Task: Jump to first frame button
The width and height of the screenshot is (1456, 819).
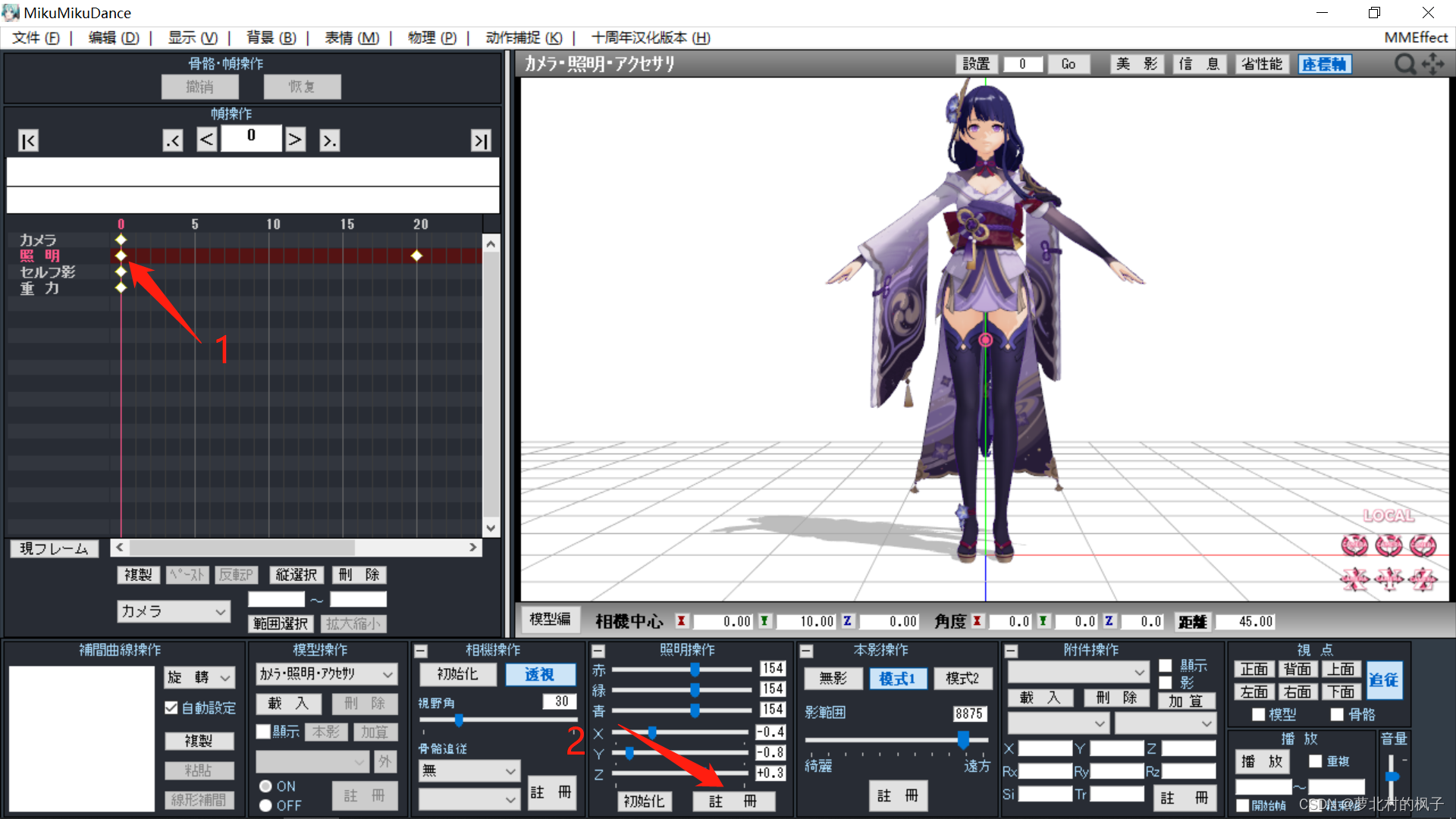Action: (28, 140)
